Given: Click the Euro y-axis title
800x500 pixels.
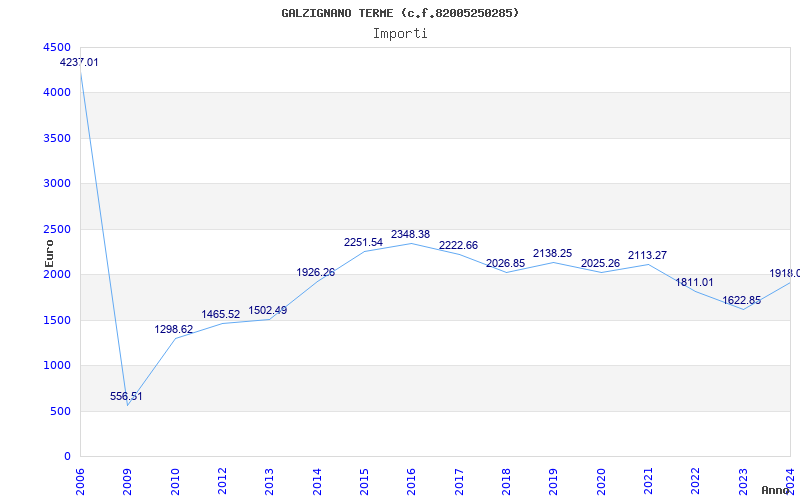Looking at the screenshot, I should (x=49, y=252).
